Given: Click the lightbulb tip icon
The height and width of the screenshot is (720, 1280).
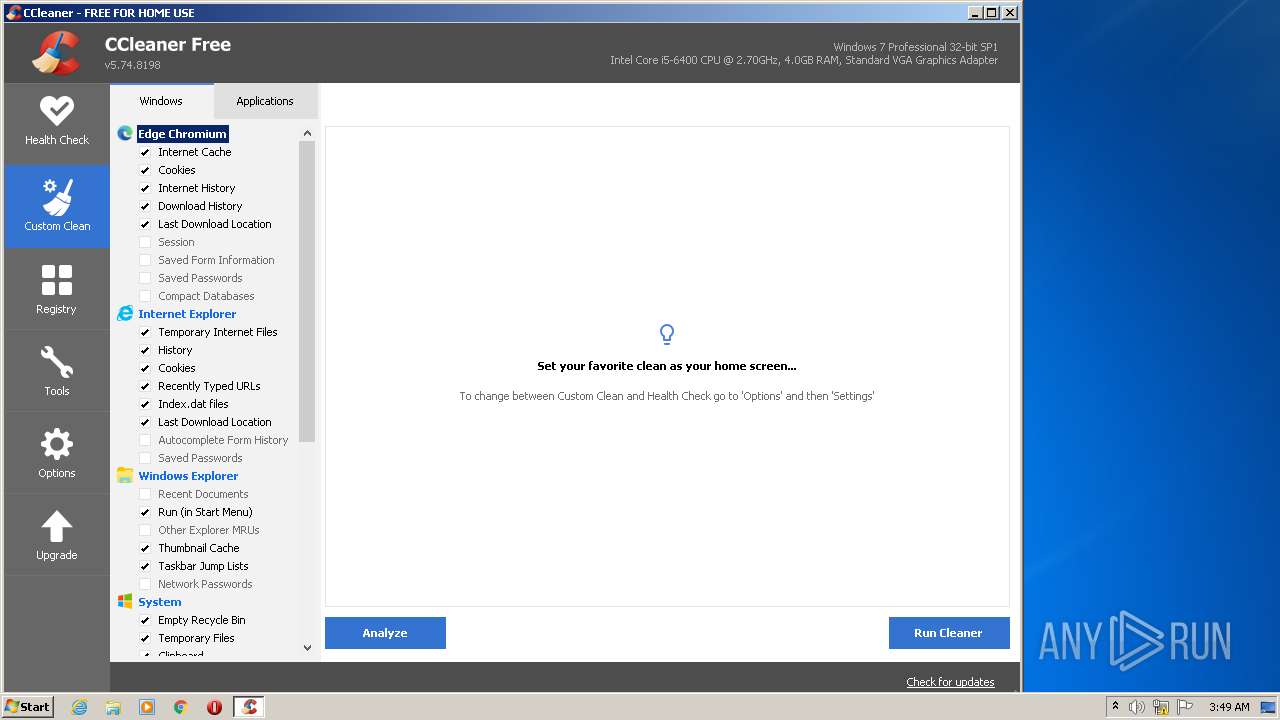Looking at the screenshot, I should [x=667, y=334].
